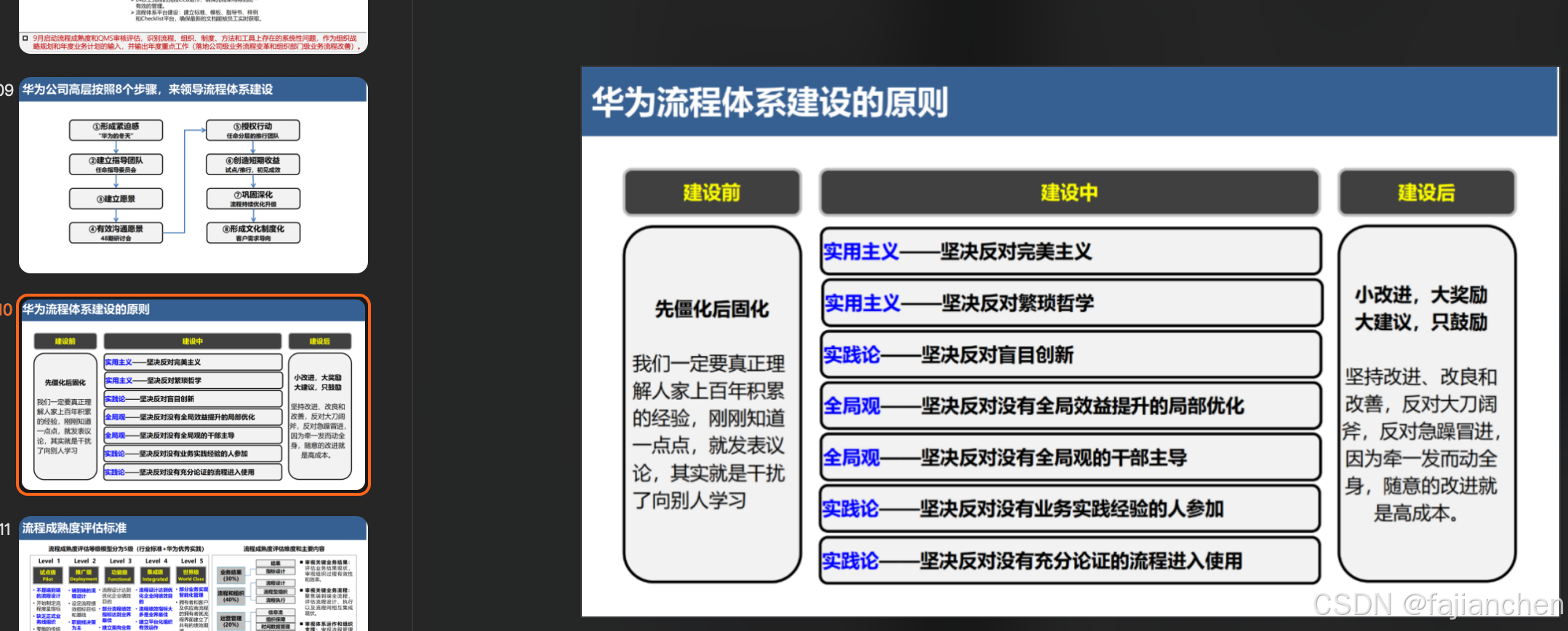Click ⑧形成文化制度化 box in slide 09 thumbnail
Image resolution: width=1568 pixels, height=631 pixels.
click(x=253, y=233)
